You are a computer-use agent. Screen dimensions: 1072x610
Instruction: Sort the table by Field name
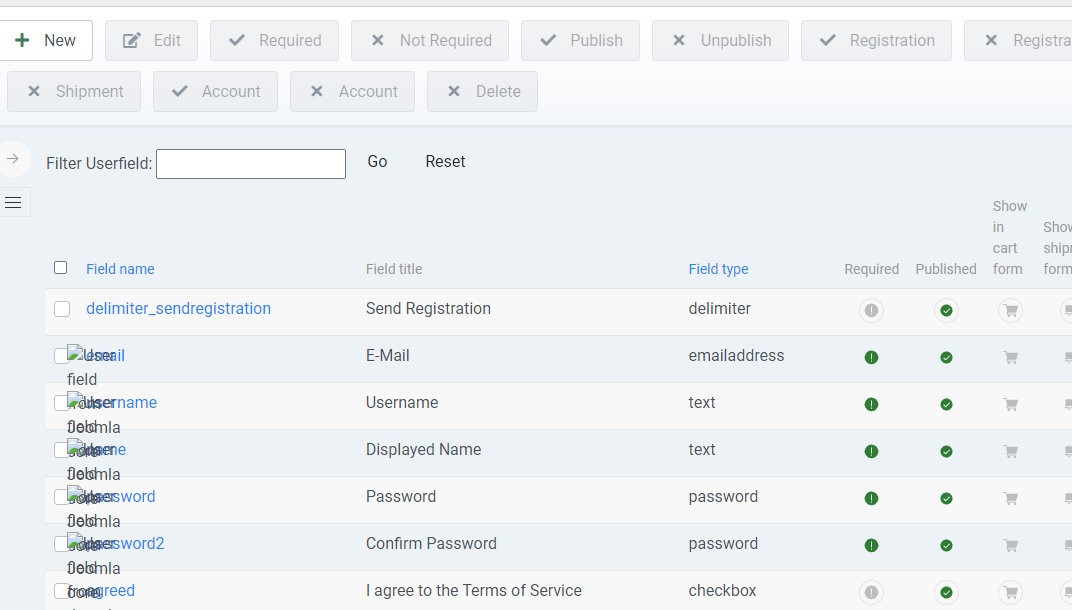pos(120,269)
